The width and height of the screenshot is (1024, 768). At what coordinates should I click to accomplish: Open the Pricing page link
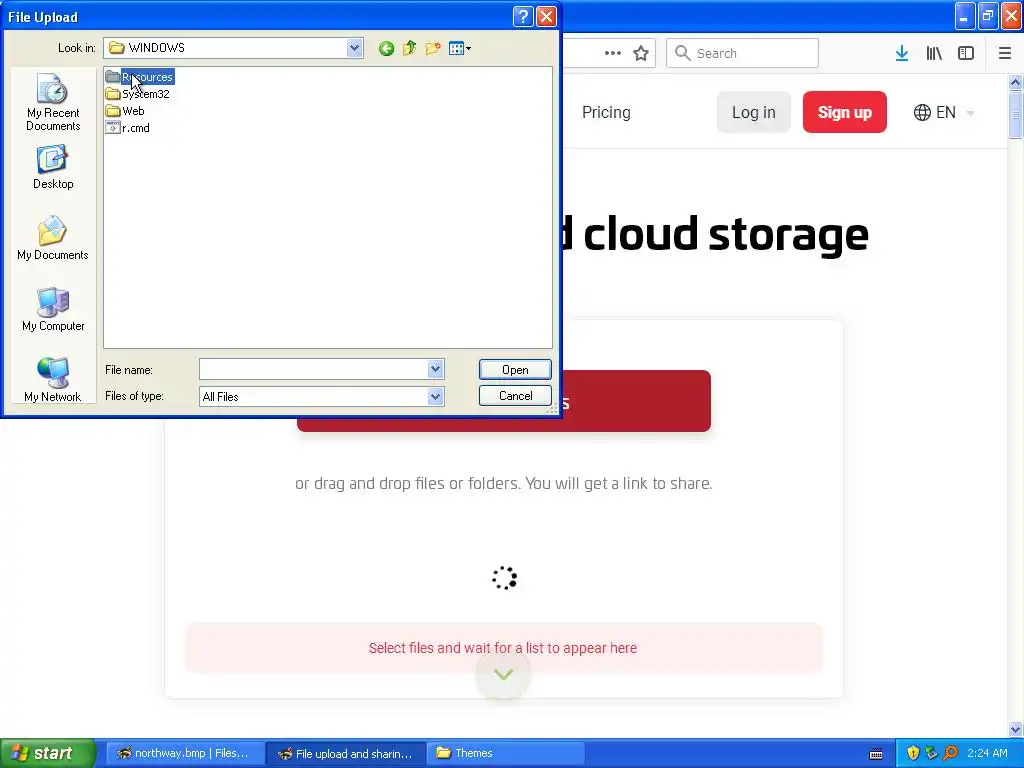click(x=606, y=112)
